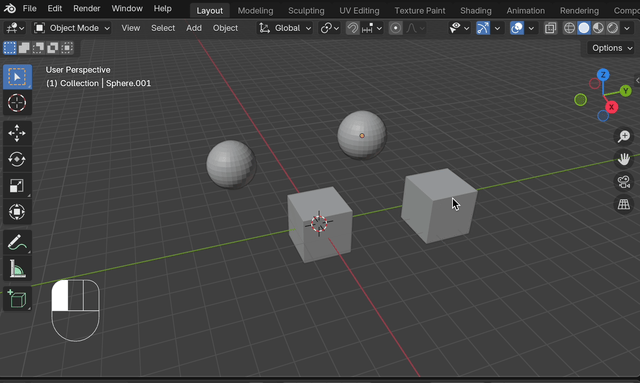Click the zoom view magnifier icon

click(624, 136)
